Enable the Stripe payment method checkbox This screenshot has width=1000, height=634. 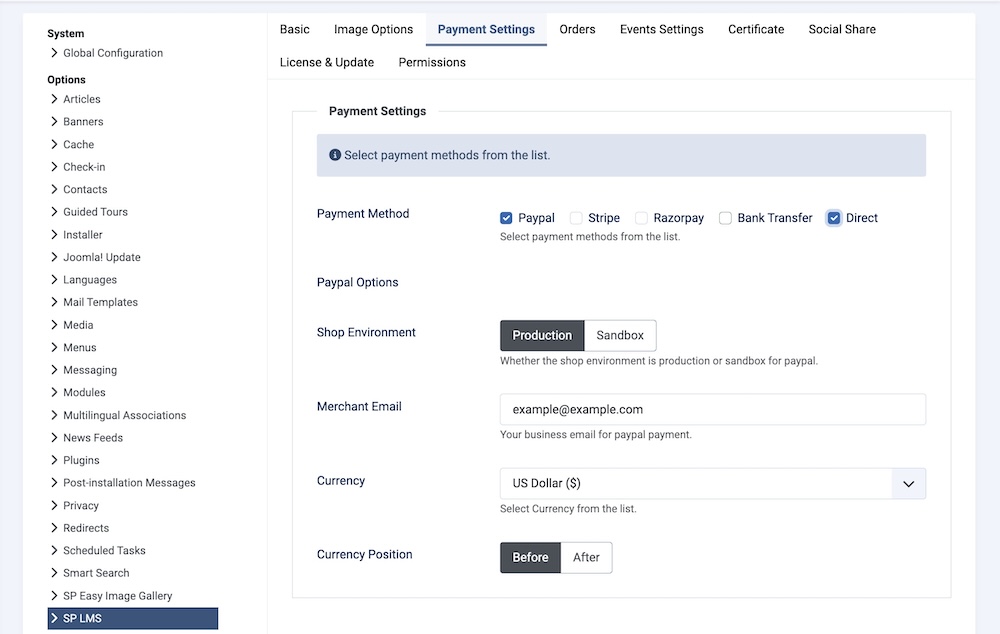[576, 218]
